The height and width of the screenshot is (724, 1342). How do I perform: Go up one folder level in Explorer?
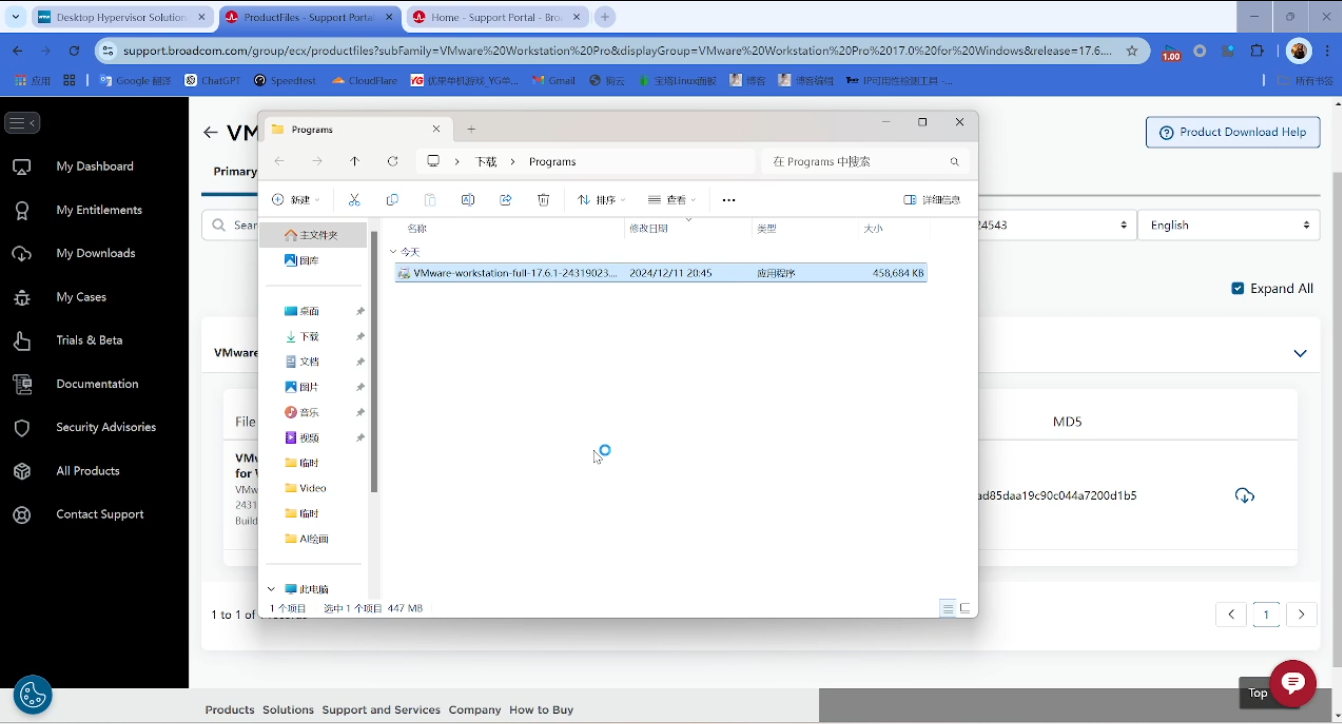(355, 161)
